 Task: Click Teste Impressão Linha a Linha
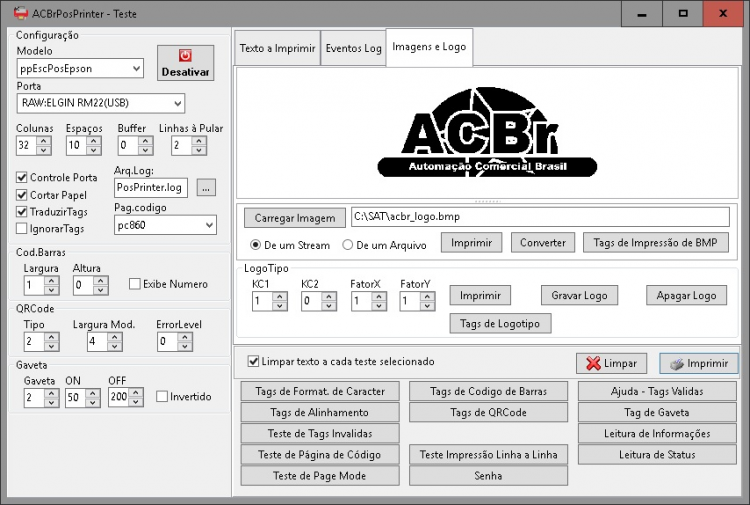coord(488,454)
